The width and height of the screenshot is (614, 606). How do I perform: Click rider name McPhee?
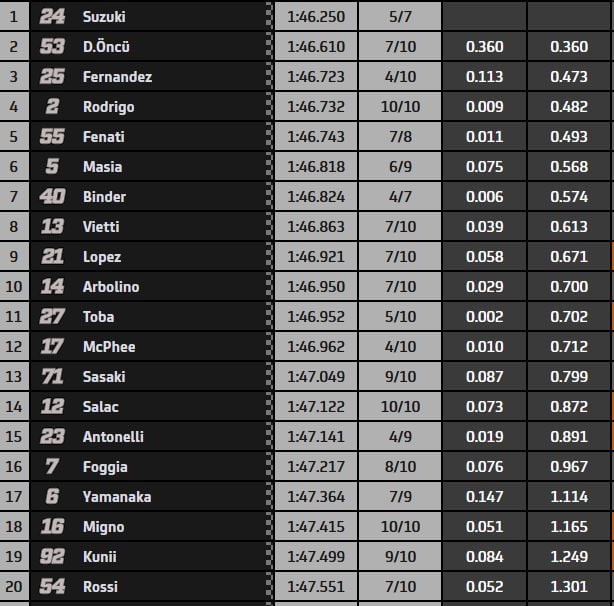point(109,347)
